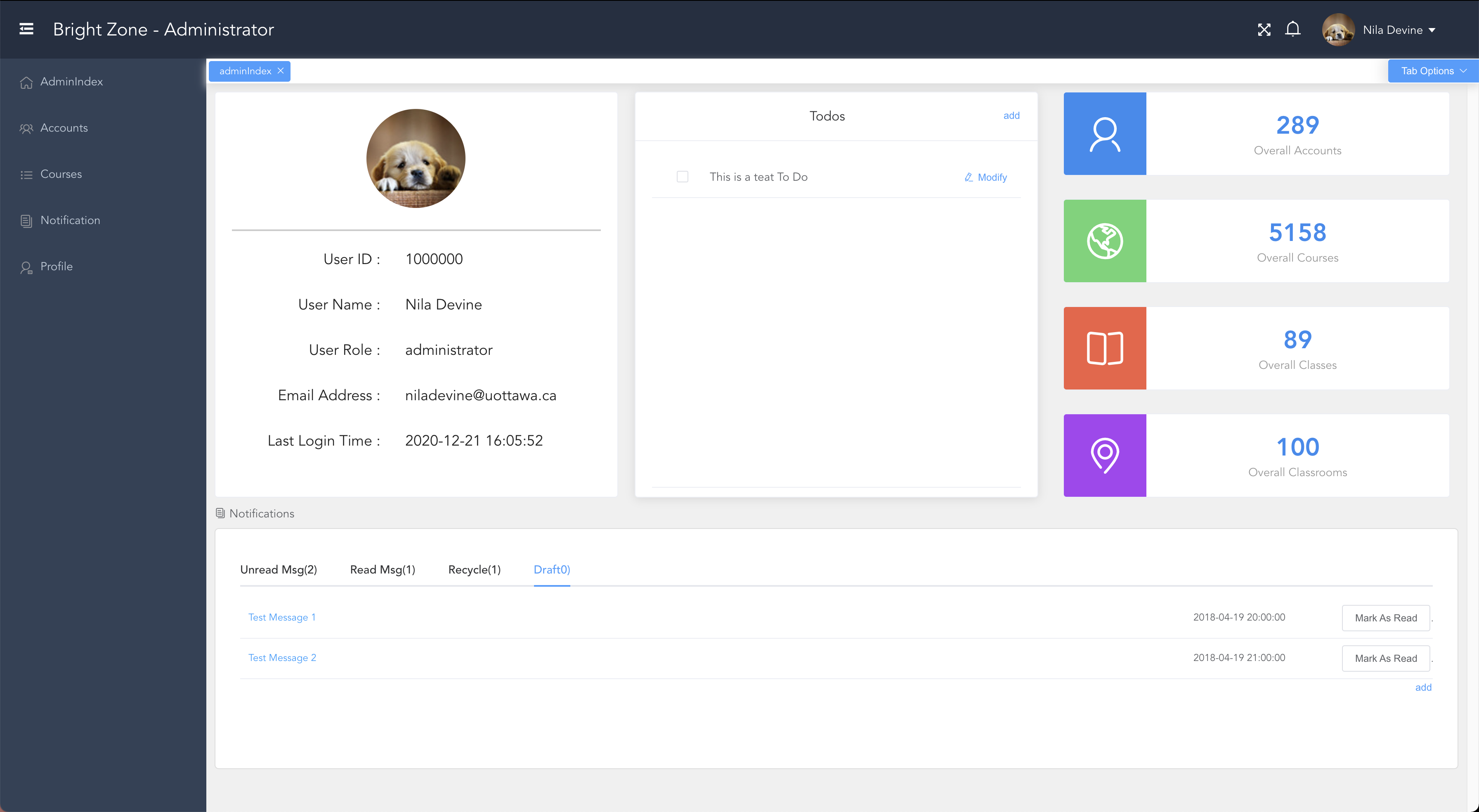Click the orange Overall Classes book icon
1479x812 pixels.
[1104, 348]
